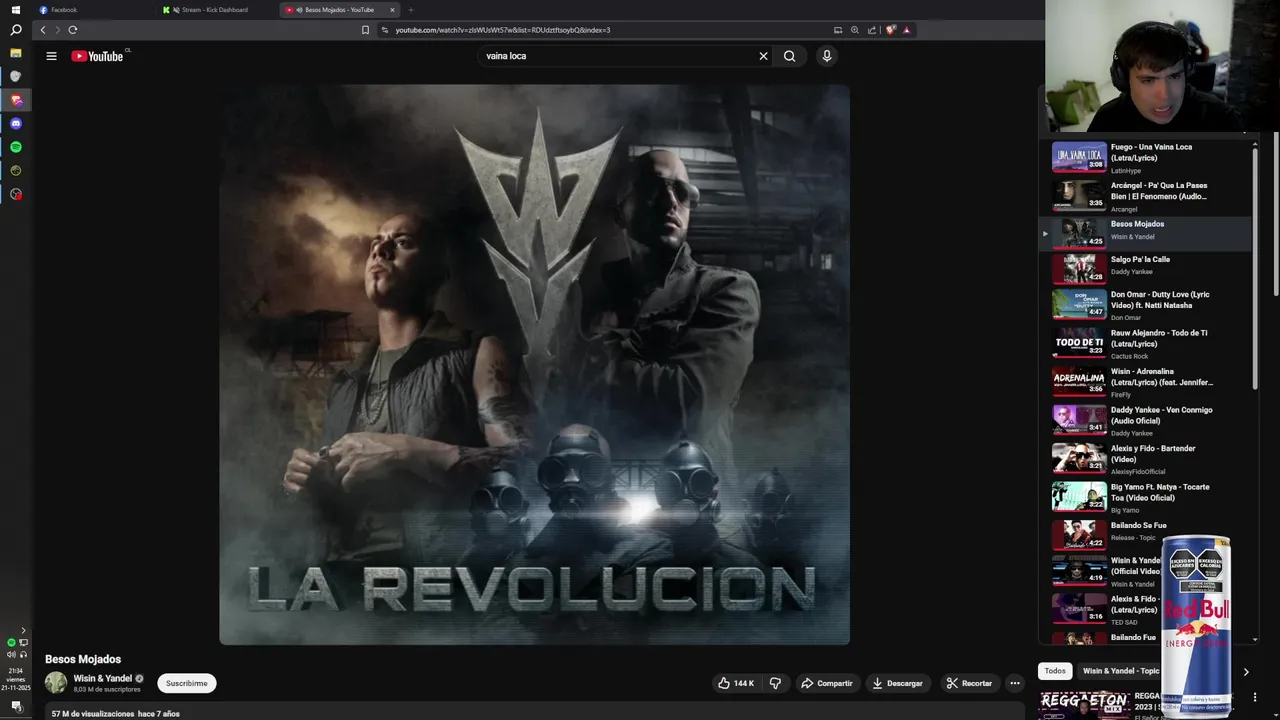The image size is (1280, 720).
Task: Select Wisin - Adrenalina playlist item
Action: pyautogui.click(x=1144, y=383)
